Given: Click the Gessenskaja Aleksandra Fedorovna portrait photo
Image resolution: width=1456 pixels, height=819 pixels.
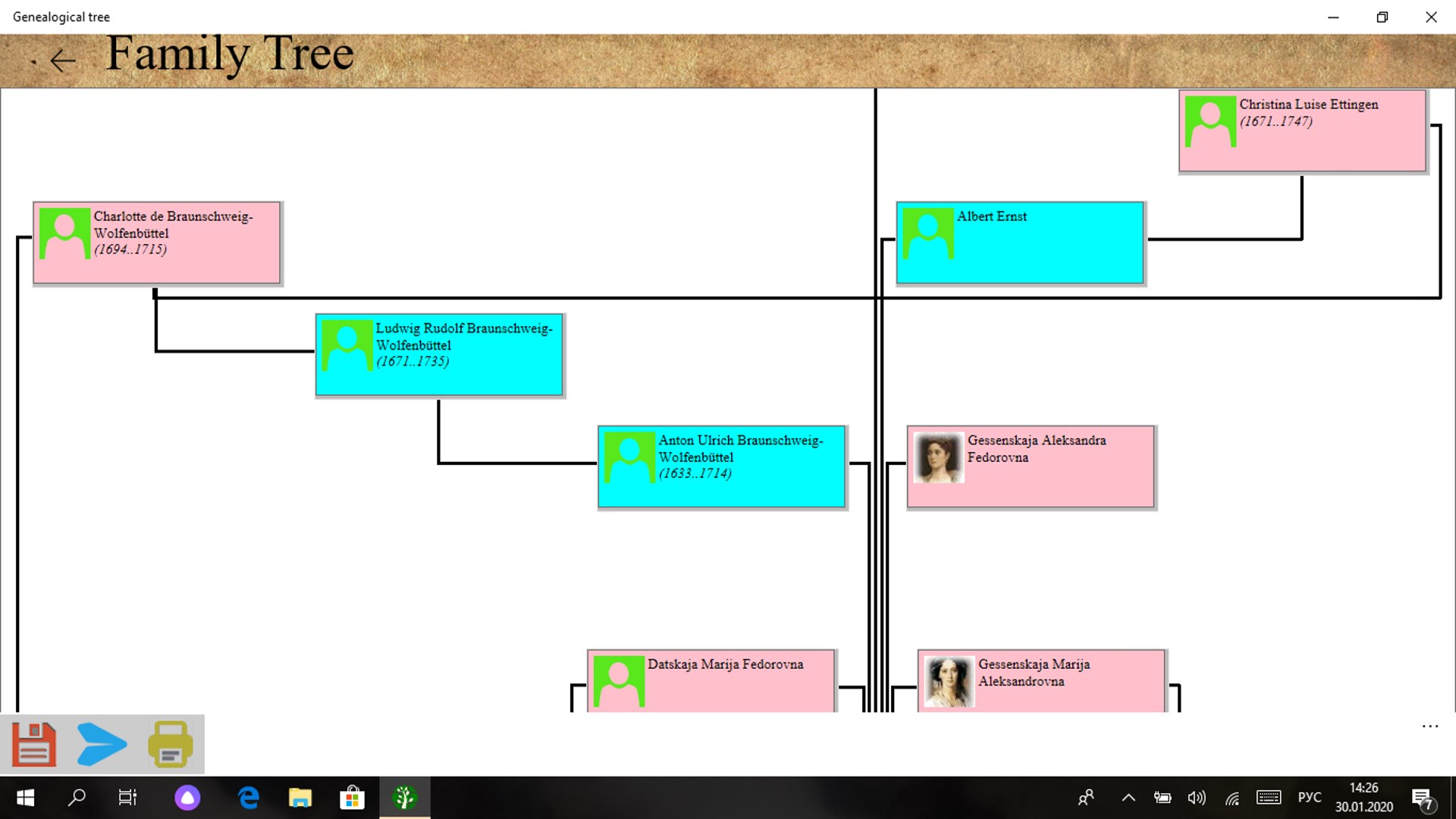Looking at the screenshot, I should click(x=938, y=457).
